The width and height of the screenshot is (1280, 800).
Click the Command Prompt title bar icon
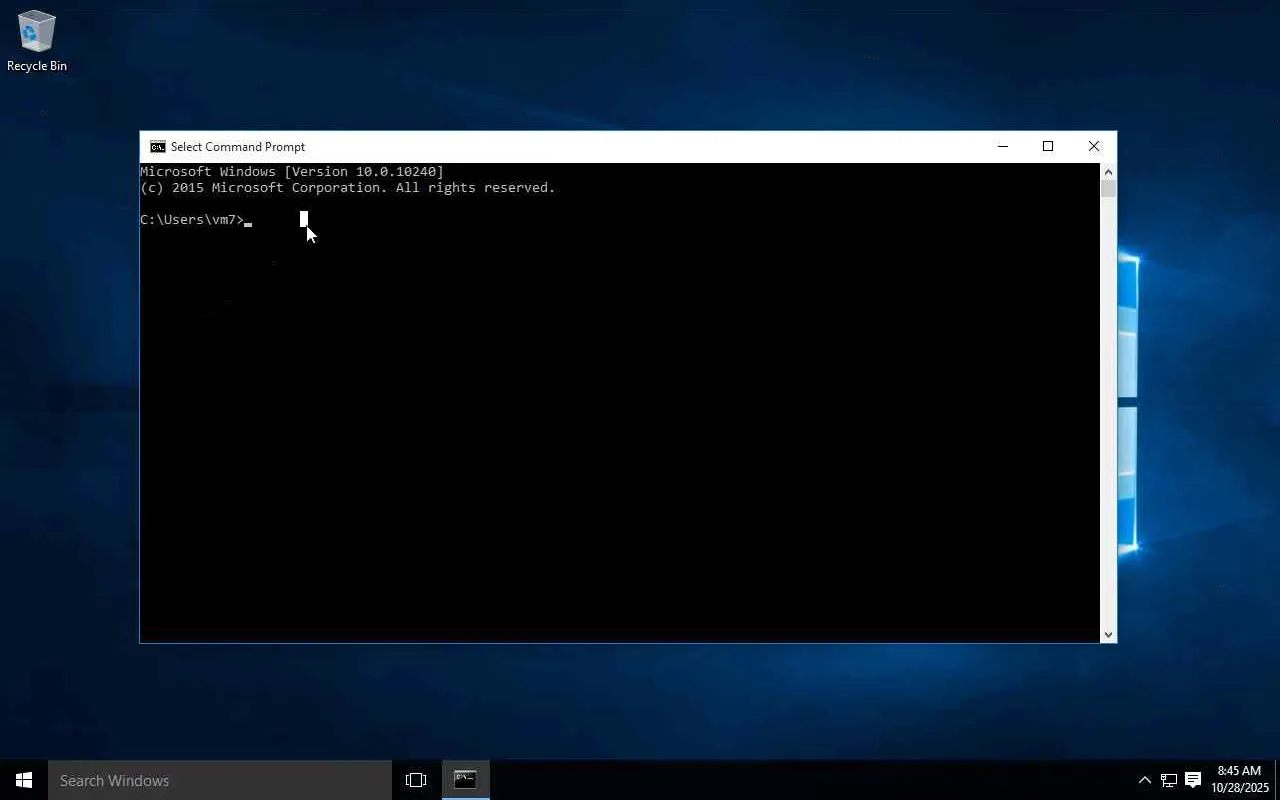click(x=158, y=147)
